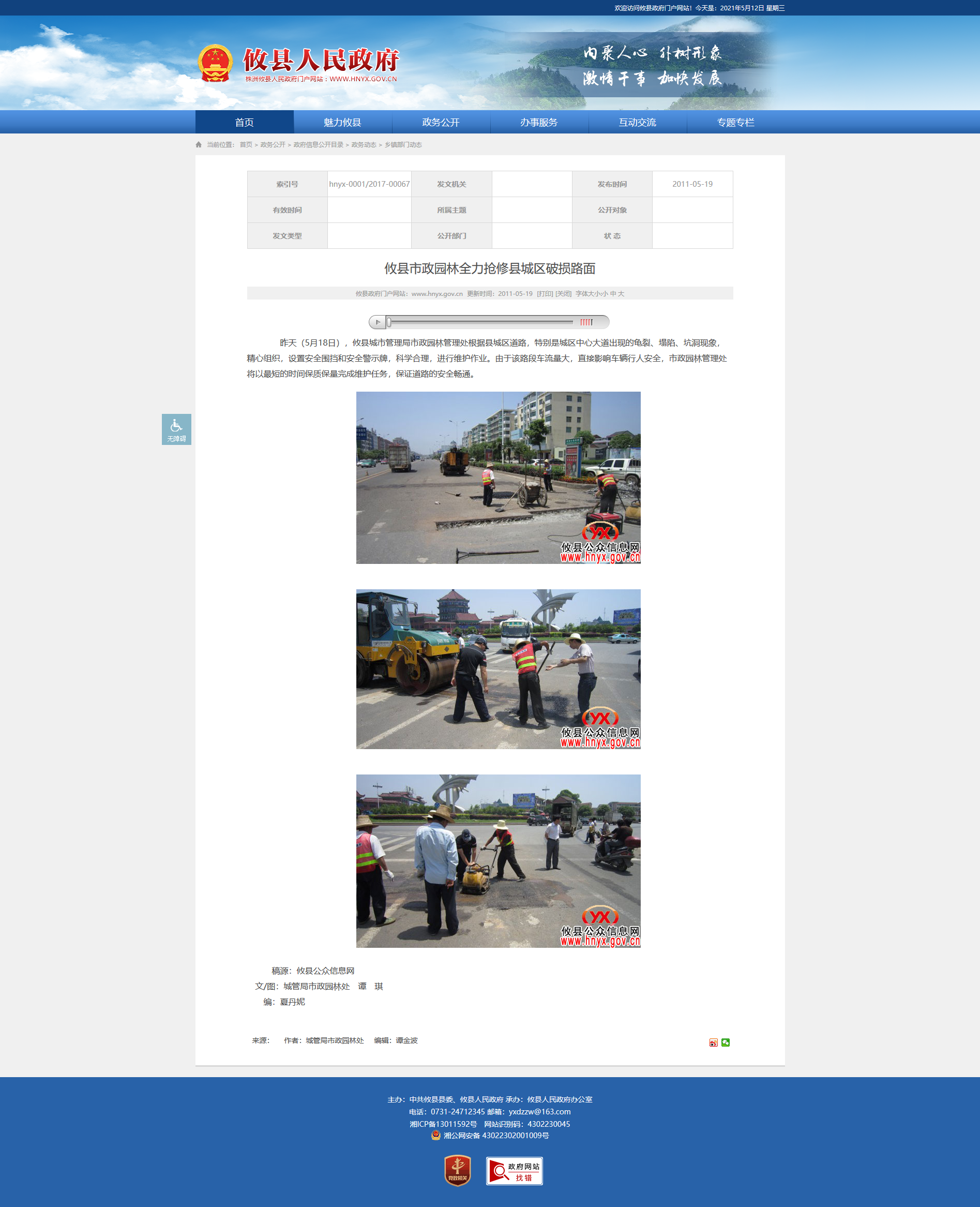Open the 政务公开 navigation menu
Screen dimensions: 980x1207
click(440, 123)
